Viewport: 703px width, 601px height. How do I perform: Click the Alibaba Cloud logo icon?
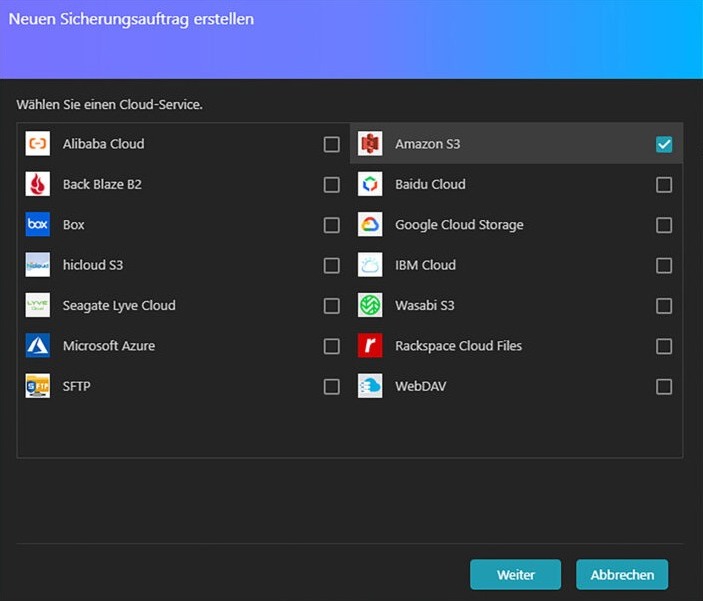pyautogui.click(x=38, y=144)
